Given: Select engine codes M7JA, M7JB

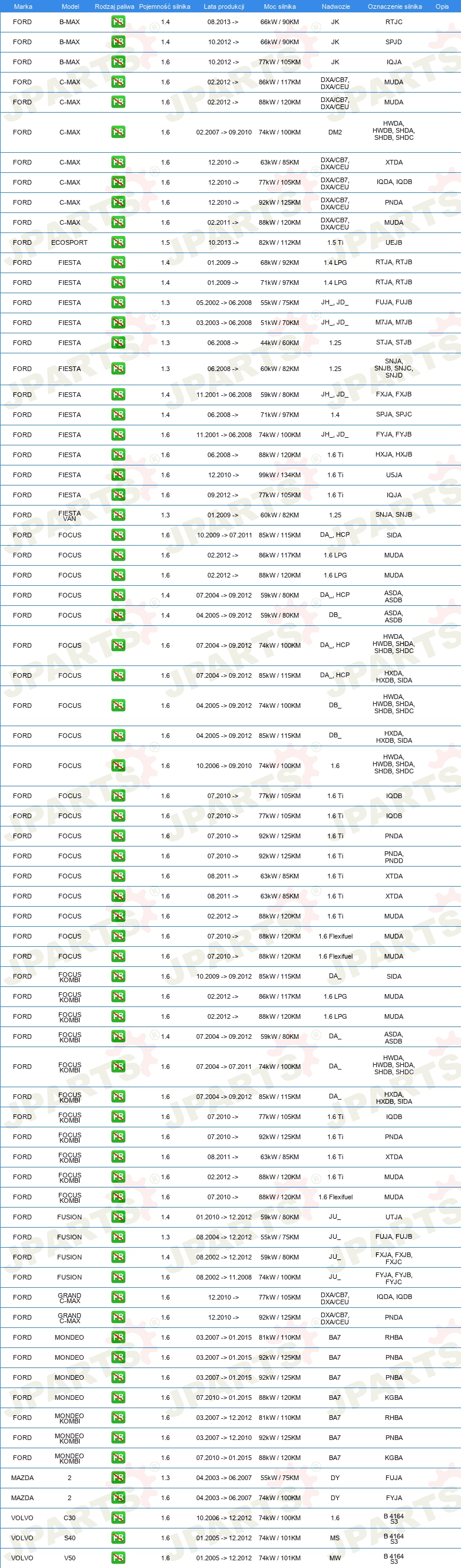Looking at the screenshot, I should (x=393, y=323).
